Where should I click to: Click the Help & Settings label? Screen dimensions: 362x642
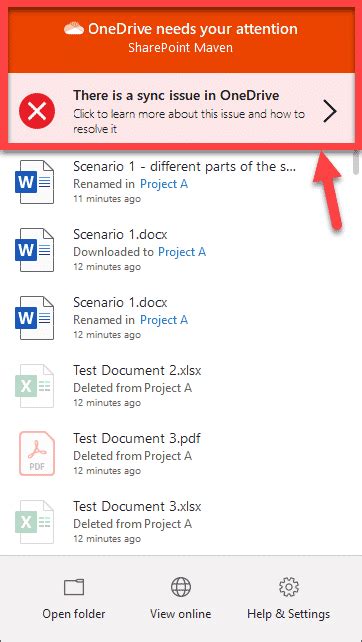(289, 614)
